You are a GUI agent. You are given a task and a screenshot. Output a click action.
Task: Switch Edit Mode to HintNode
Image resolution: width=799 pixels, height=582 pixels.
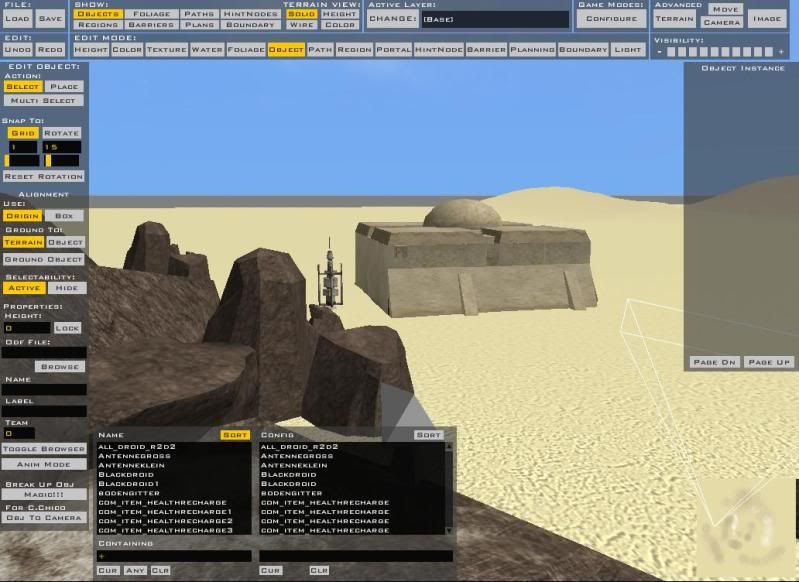439,49
